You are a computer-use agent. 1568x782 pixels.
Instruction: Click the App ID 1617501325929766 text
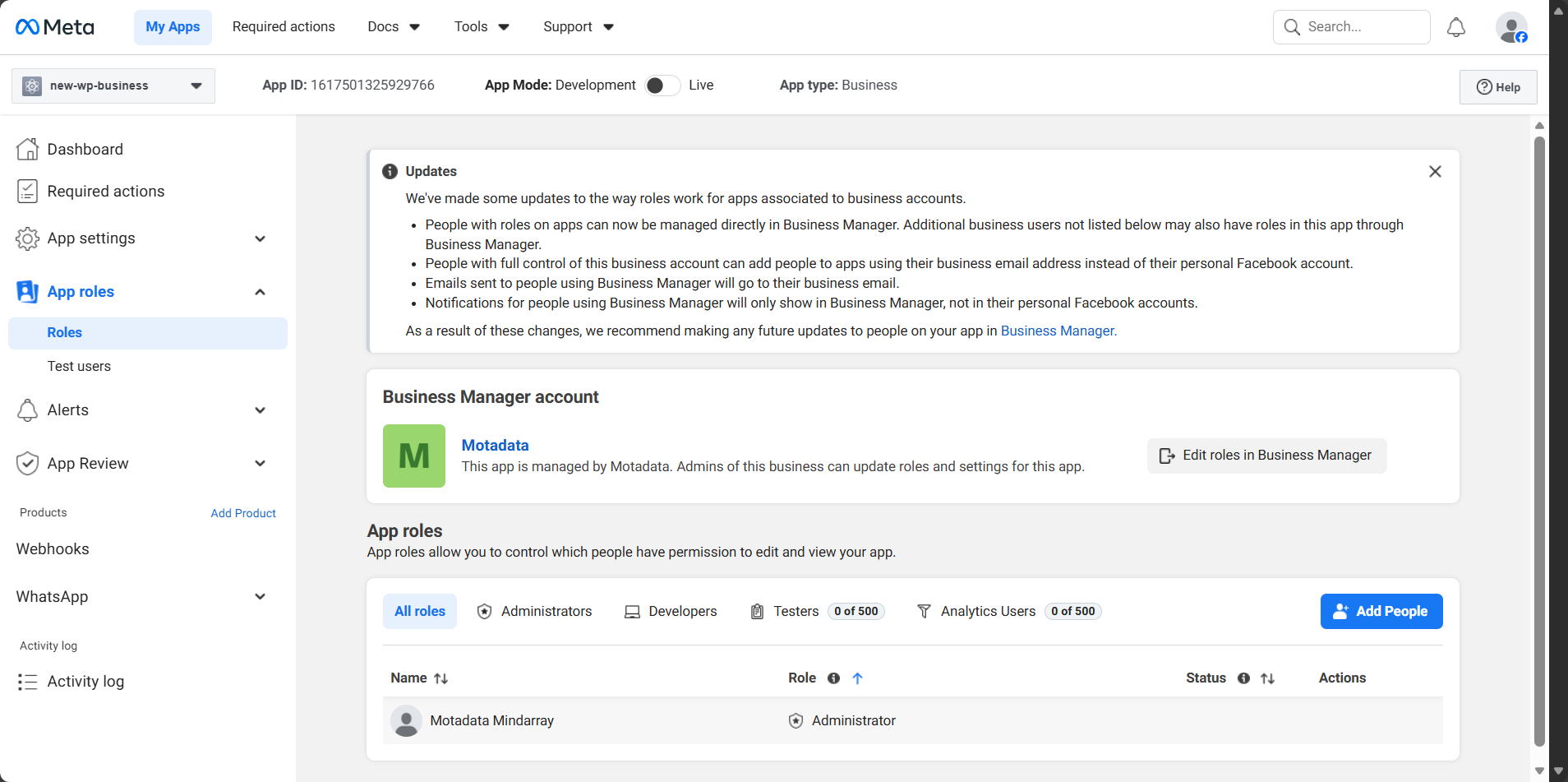click(348, 86)
